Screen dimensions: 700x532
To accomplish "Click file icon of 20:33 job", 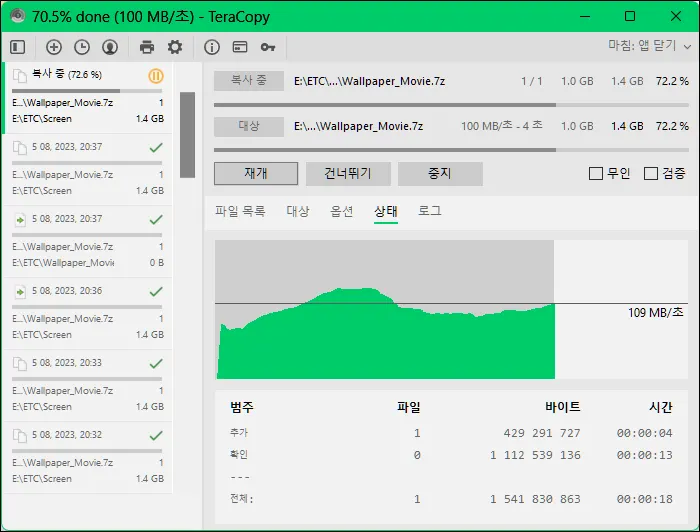I will (x=20, y=364).
